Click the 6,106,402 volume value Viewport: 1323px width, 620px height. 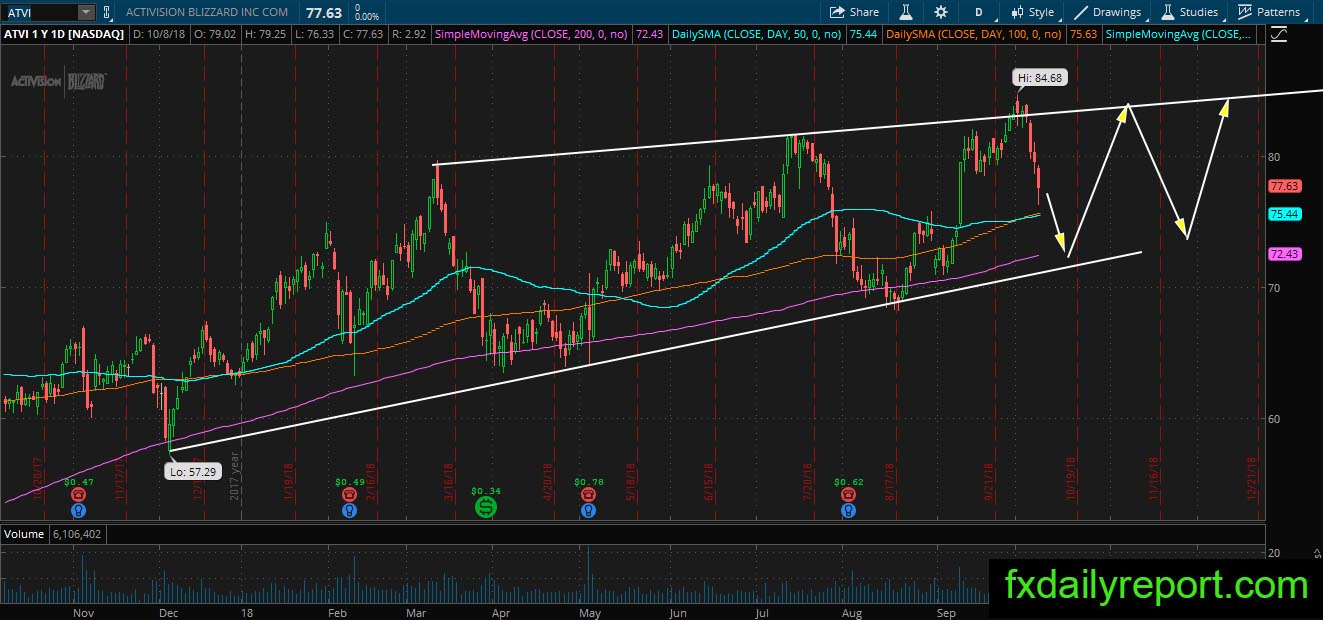75,534
